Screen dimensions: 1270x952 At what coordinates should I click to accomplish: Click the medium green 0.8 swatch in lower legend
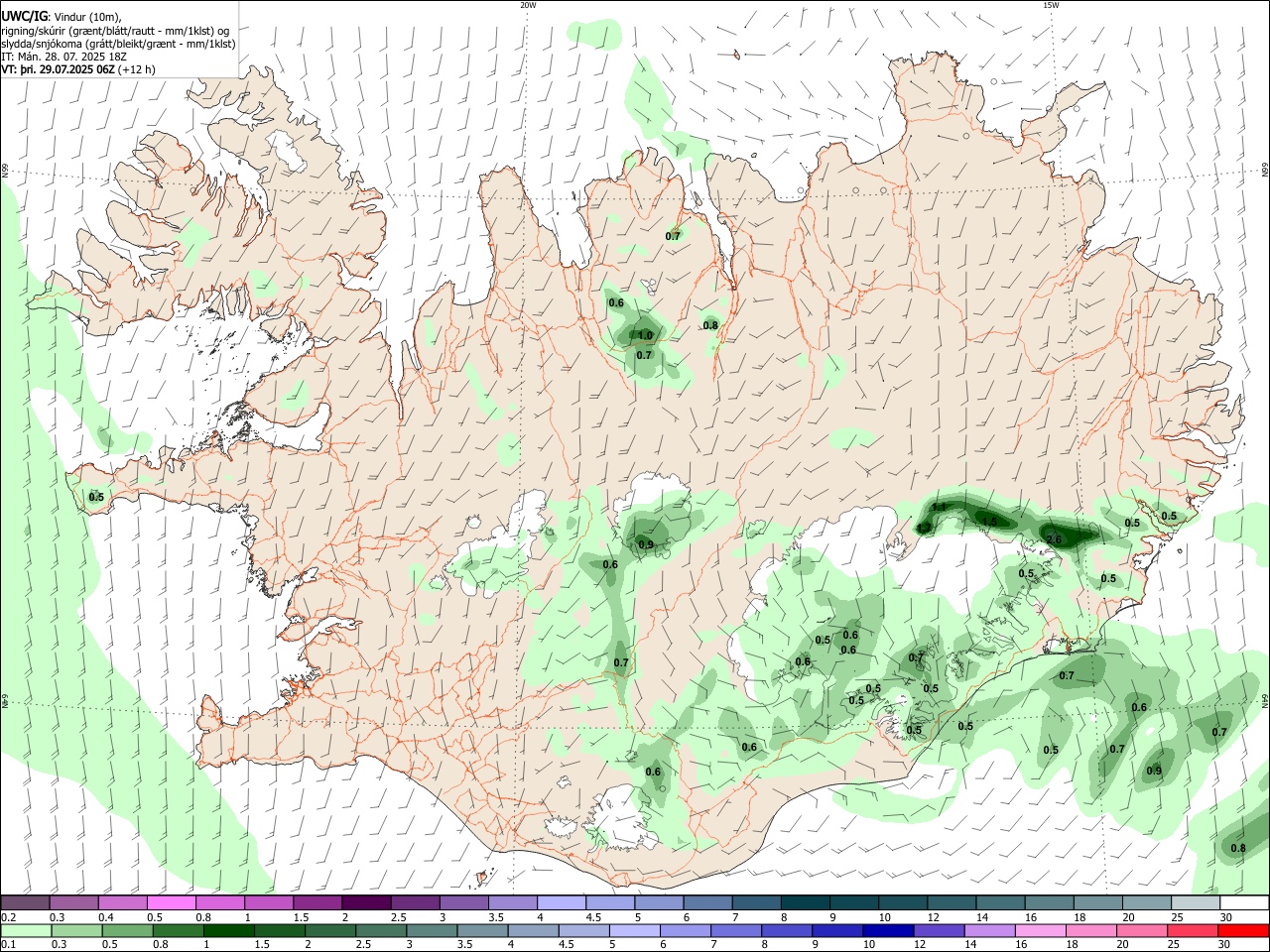click(177, 931)
